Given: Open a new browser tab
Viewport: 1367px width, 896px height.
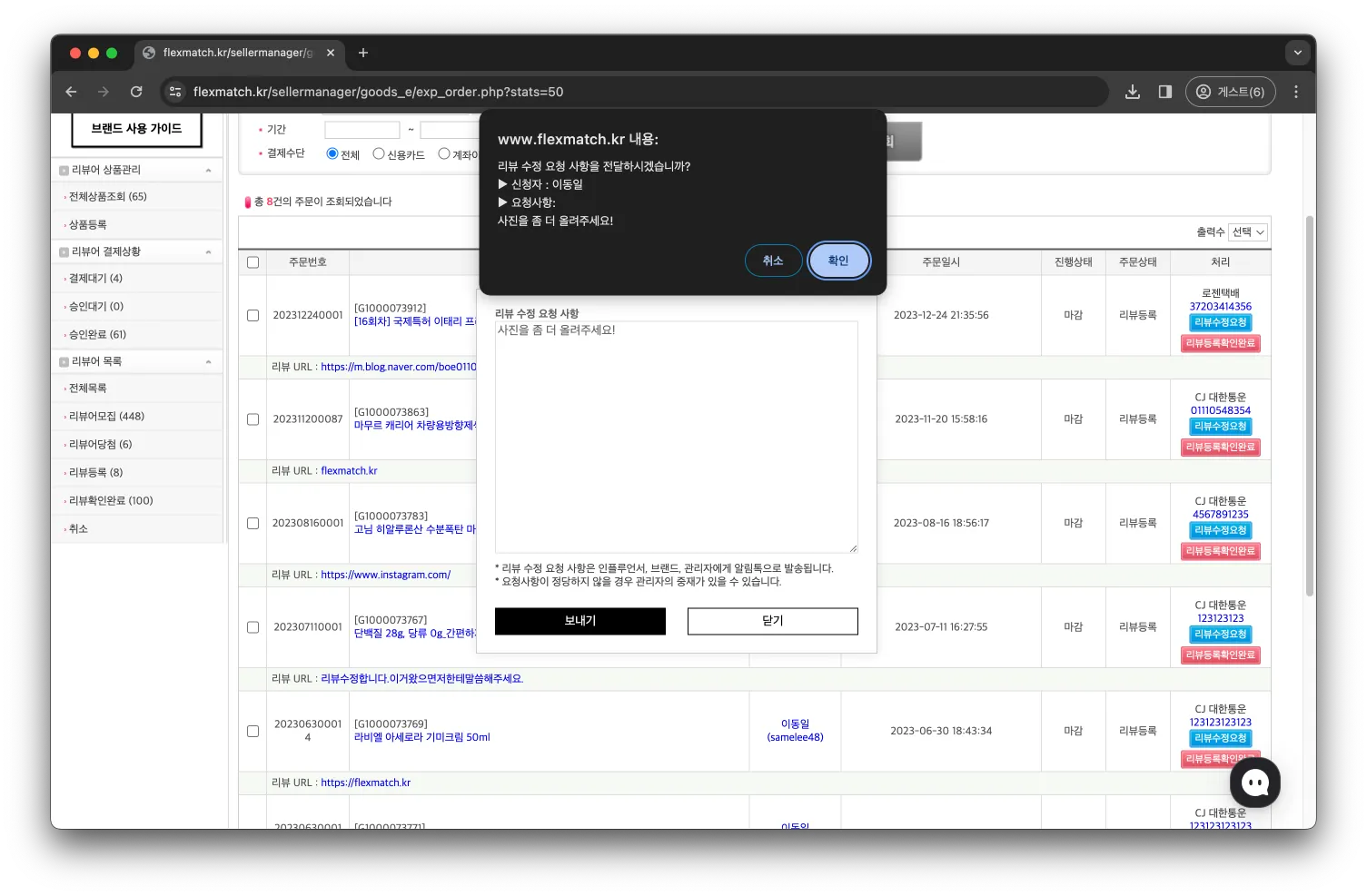Looking at the screenshot, I should pyautogui.click(x=363, y=53).
